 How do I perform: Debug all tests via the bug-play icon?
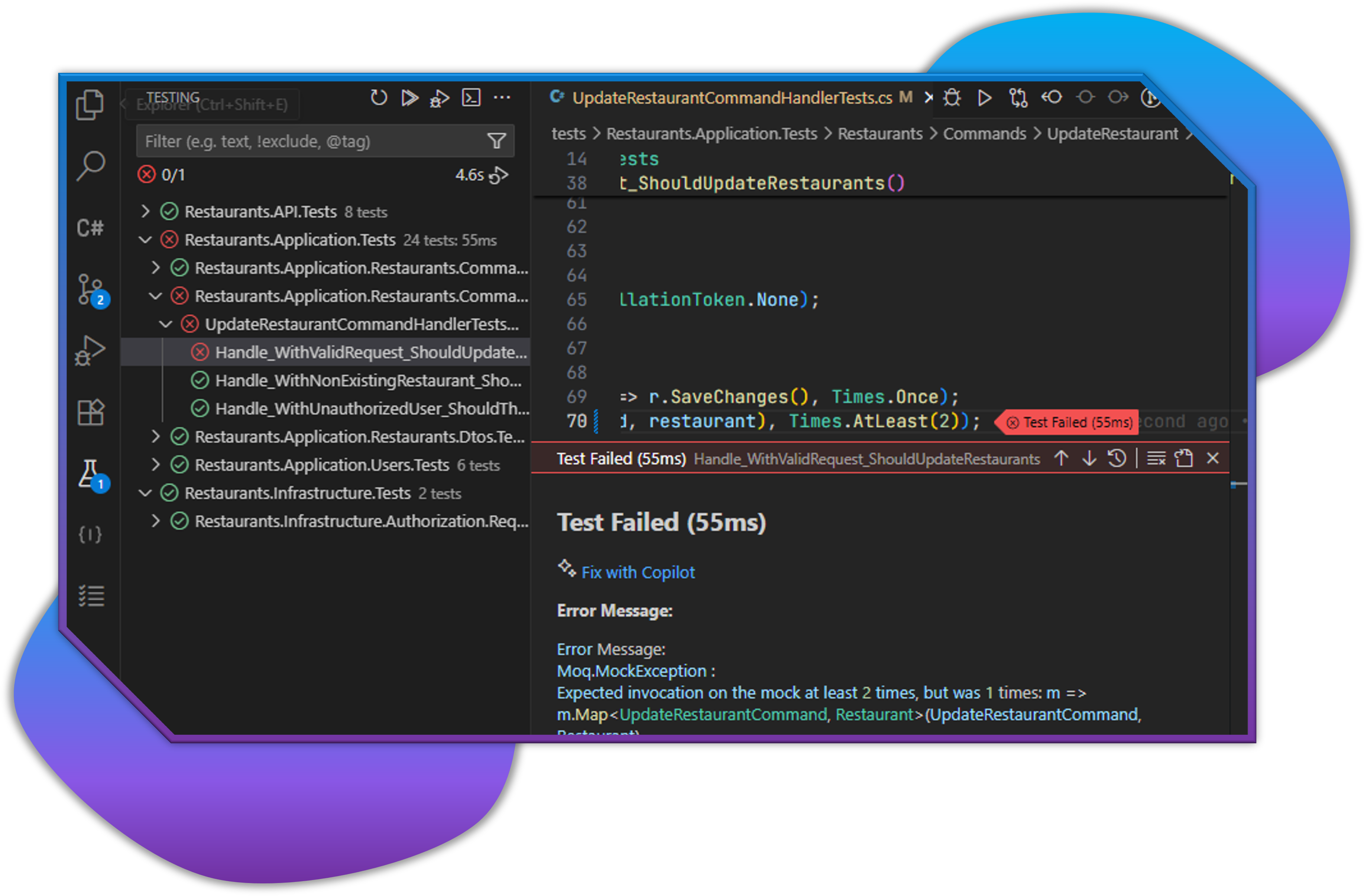click(x=439, y=98)
